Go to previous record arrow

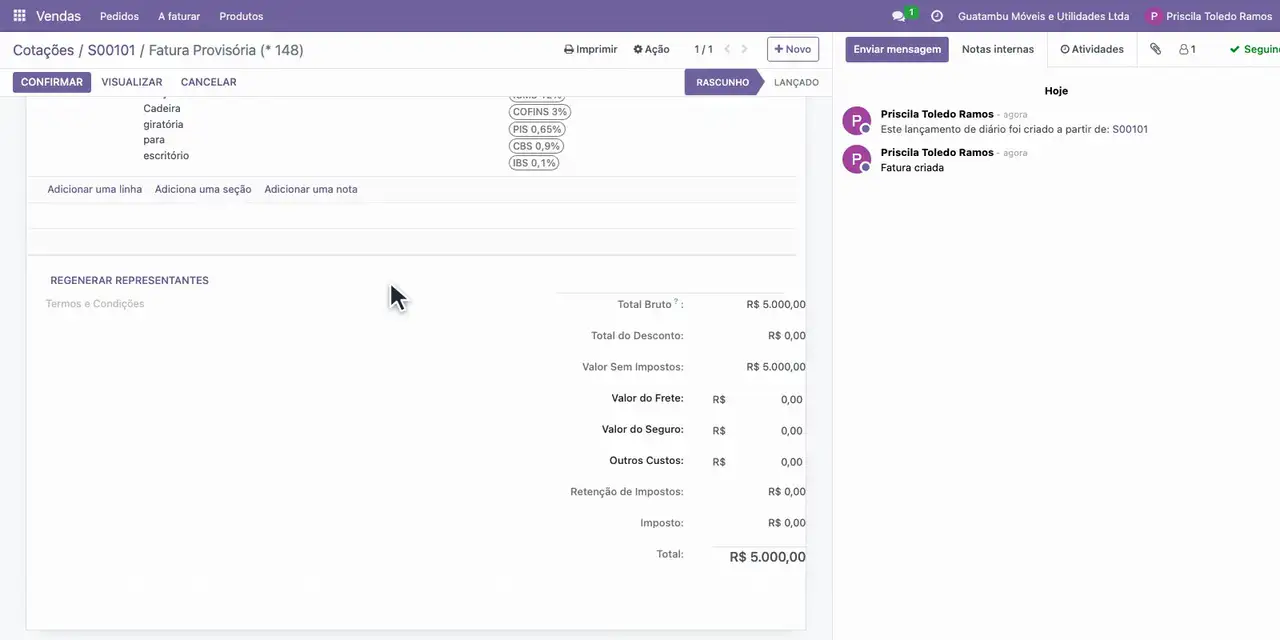click(727, 49)
